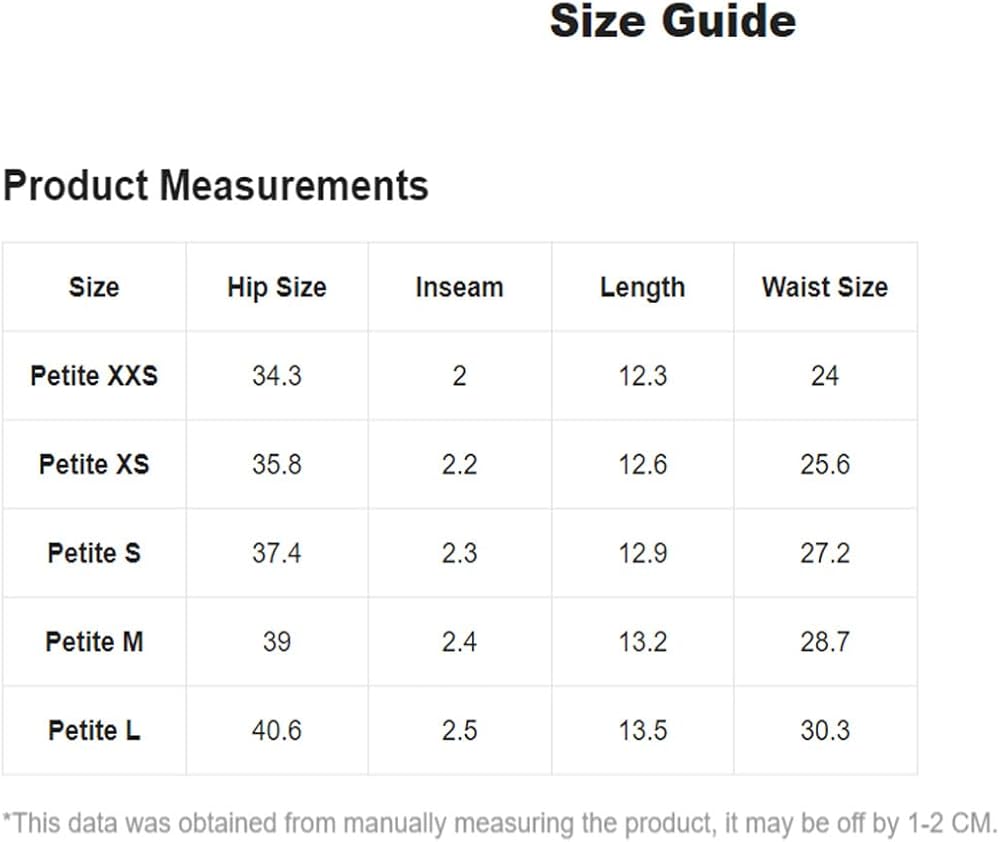The image size is (1000, 842).
Task: Click the Length column header
Action: [x=642, y=288]
